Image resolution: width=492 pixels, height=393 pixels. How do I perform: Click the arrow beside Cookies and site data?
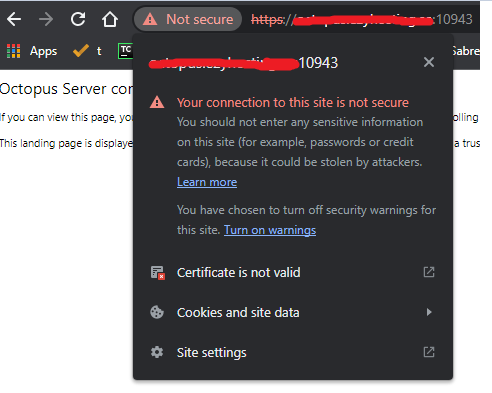(429, 312)
